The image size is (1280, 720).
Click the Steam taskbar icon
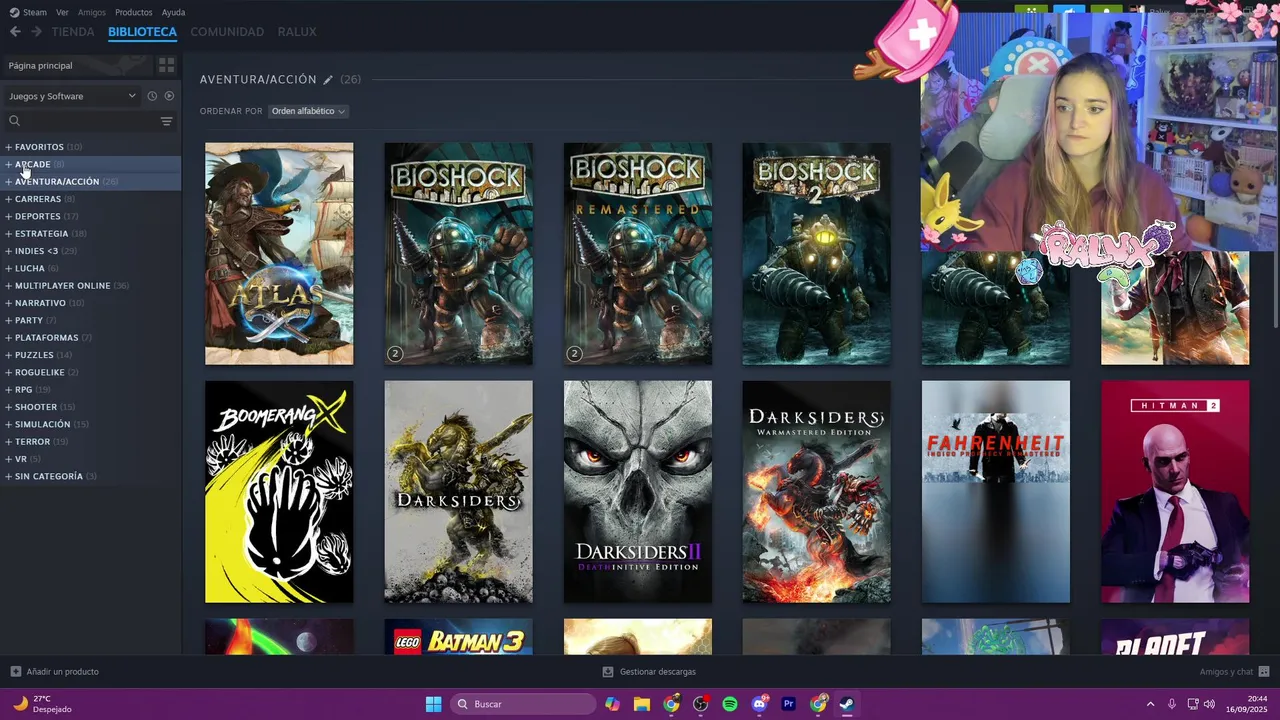point(847,704)
